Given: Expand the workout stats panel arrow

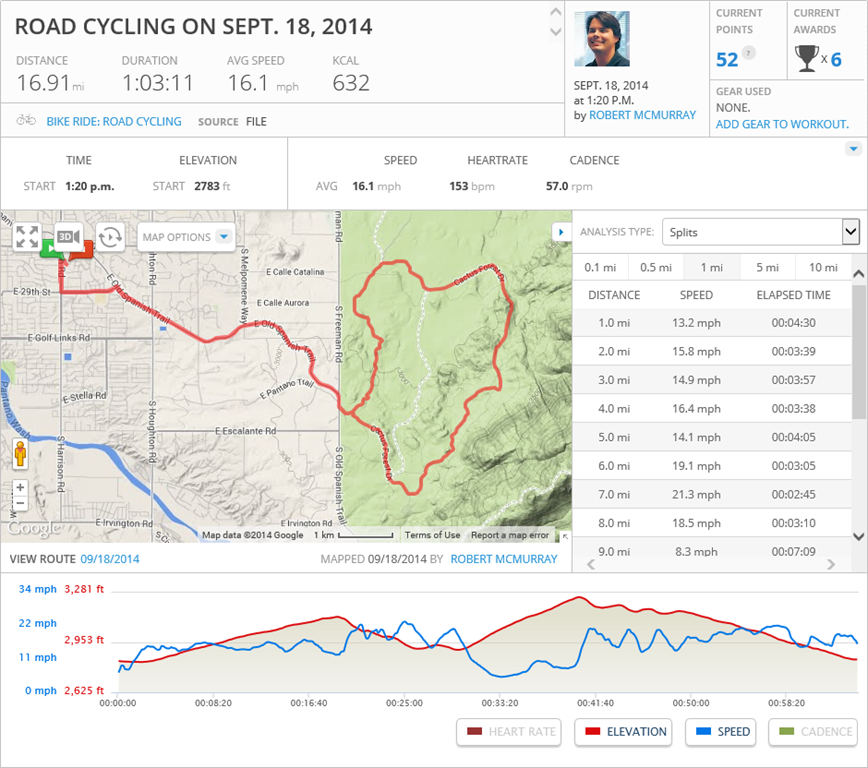Looking at the screenshot, I should tap(853, 149).
